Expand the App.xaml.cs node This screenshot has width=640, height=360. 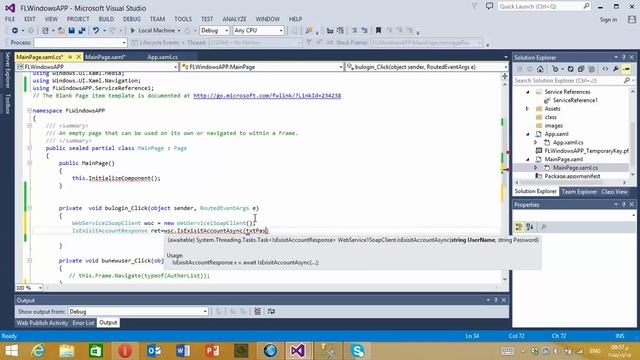(536, 142)
